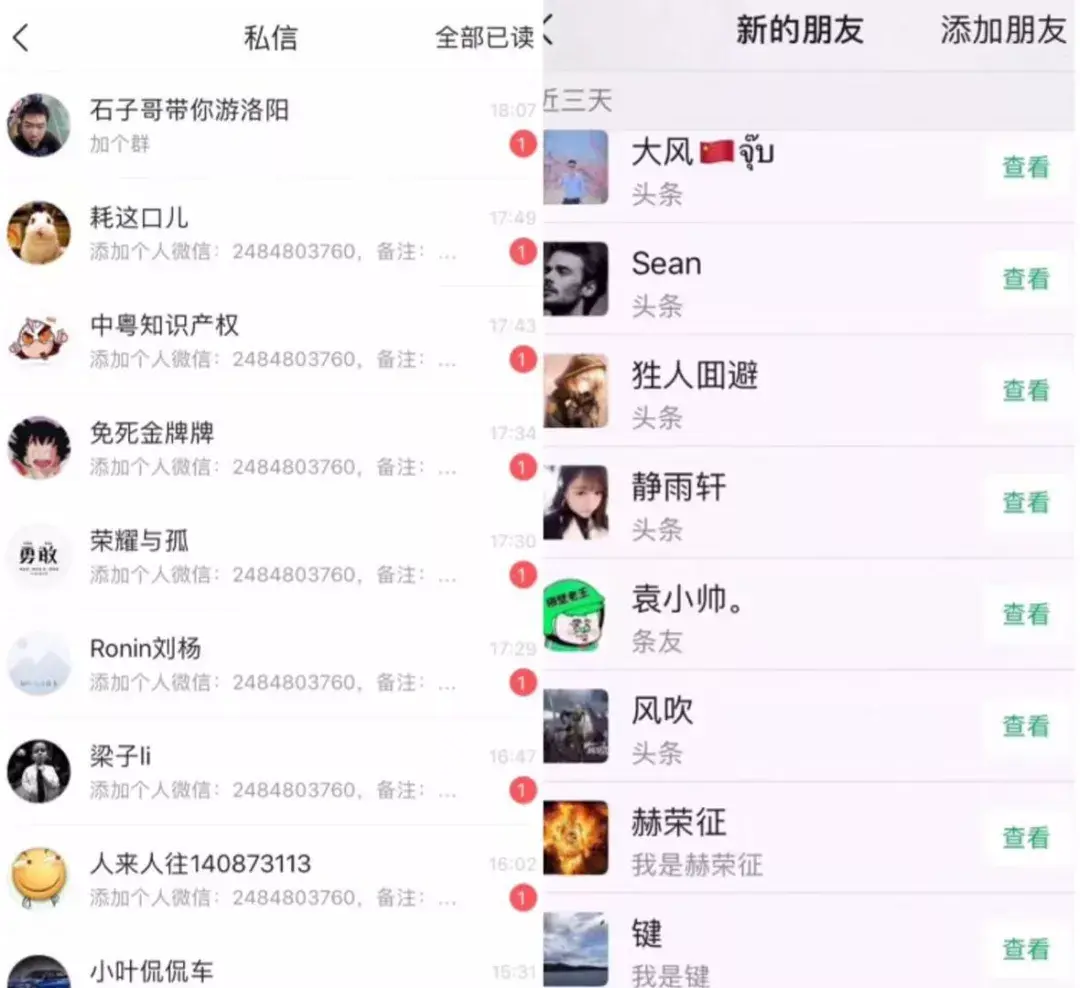Screen dimensions: 1080x988
Task: View 赫荣征 friend request
Action: point(1026,838)
